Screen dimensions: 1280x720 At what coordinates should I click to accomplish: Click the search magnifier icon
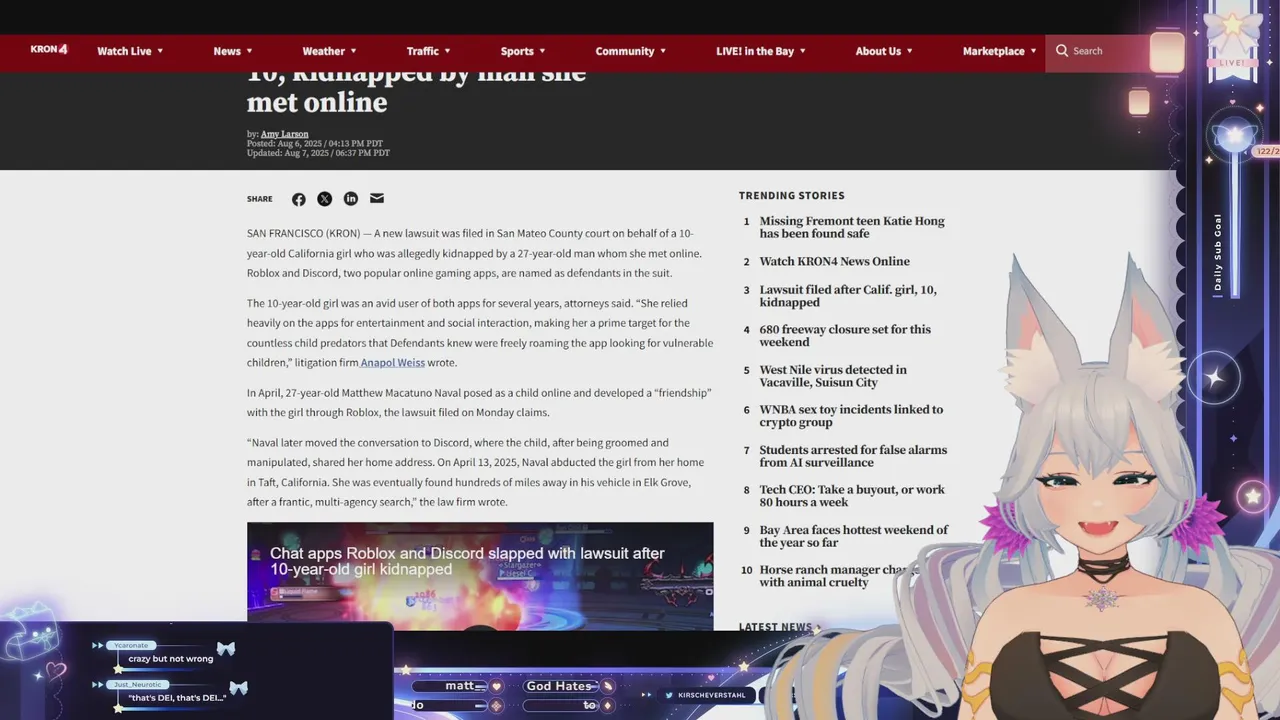(x=1062, y=50)
